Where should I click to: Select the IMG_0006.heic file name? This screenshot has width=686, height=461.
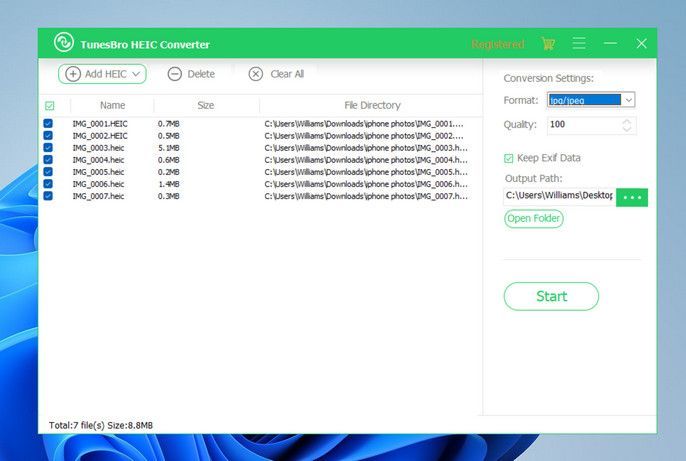click(x=98, y=184)
